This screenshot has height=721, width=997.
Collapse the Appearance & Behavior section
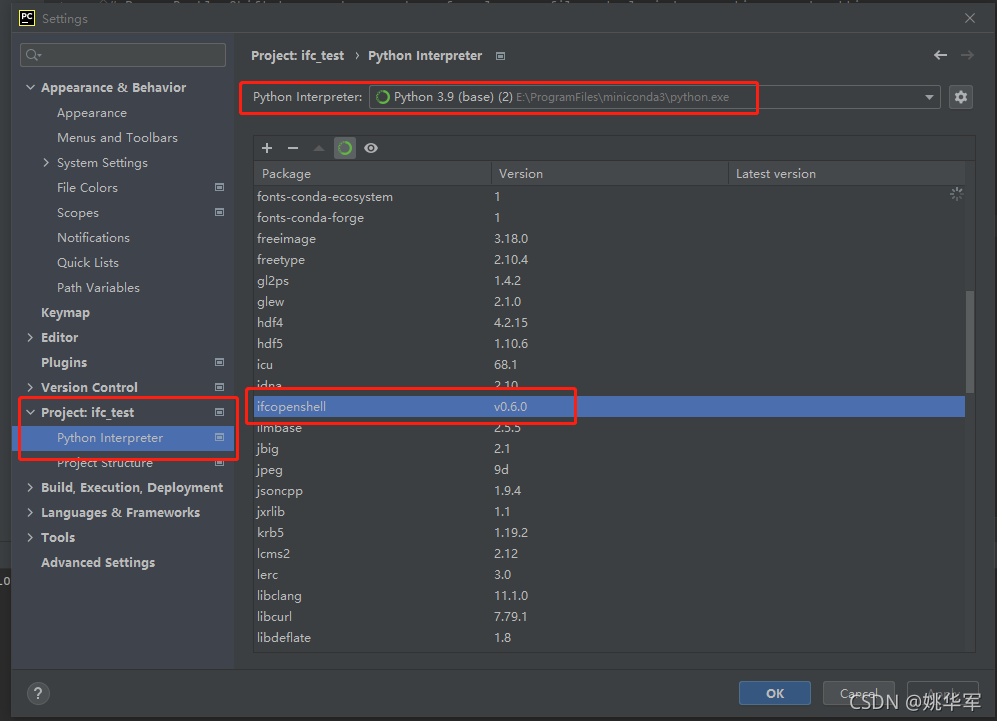pos(30,87)
